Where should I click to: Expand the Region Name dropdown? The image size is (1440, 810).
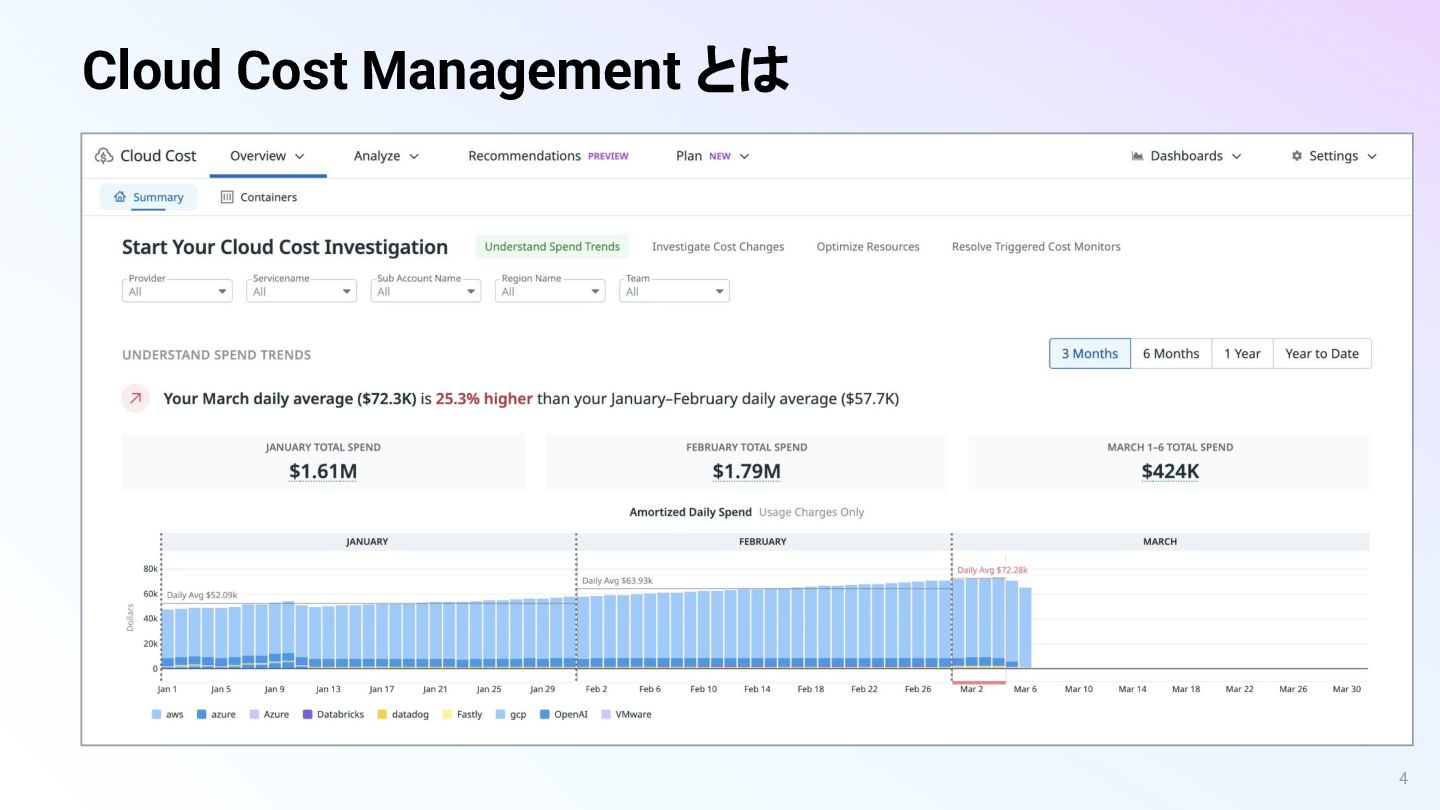pyautogui.click(x=550, y=291)
